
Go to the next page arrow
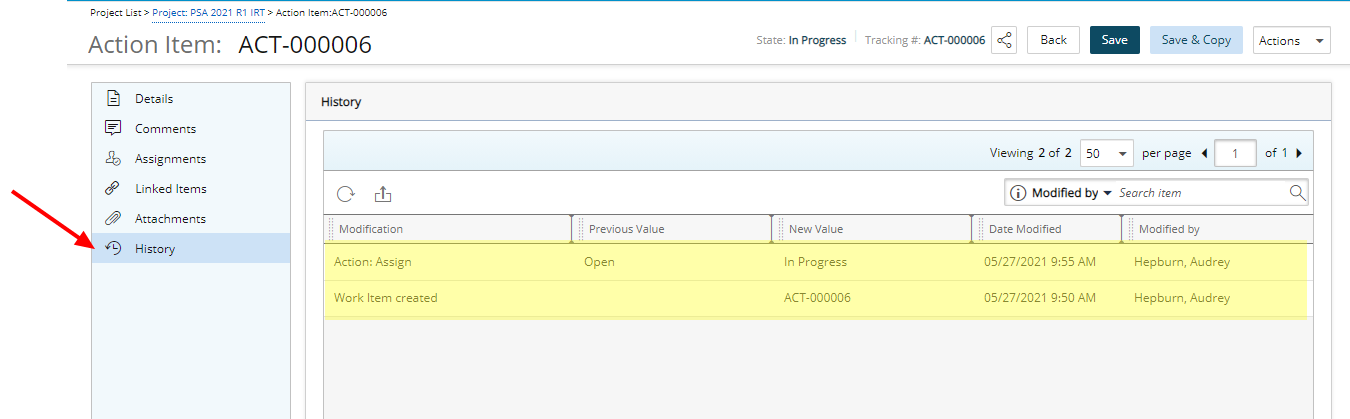coord(1299,153)
